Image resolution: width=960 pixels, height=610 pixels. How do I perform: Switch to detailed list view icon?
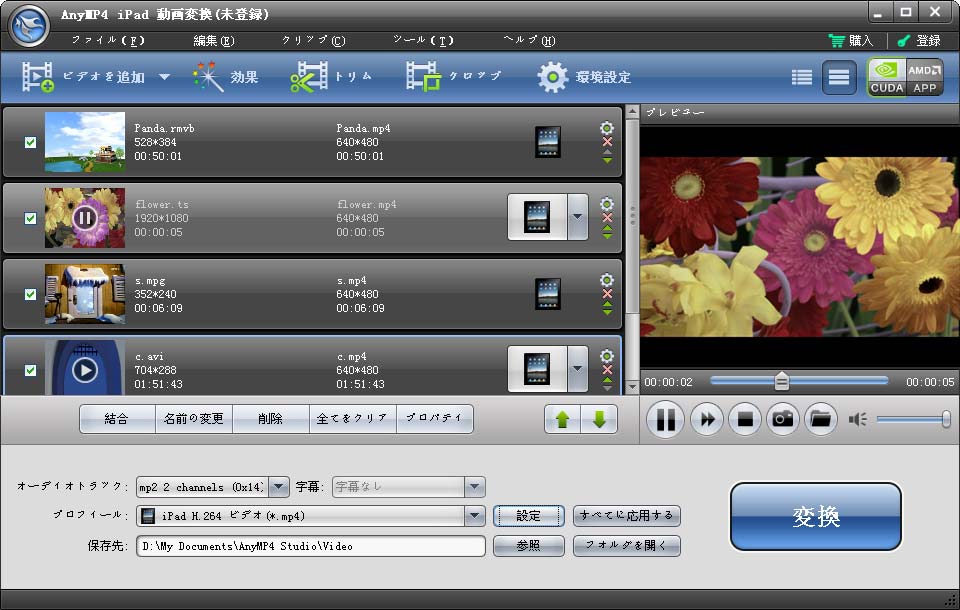(839, 77)
